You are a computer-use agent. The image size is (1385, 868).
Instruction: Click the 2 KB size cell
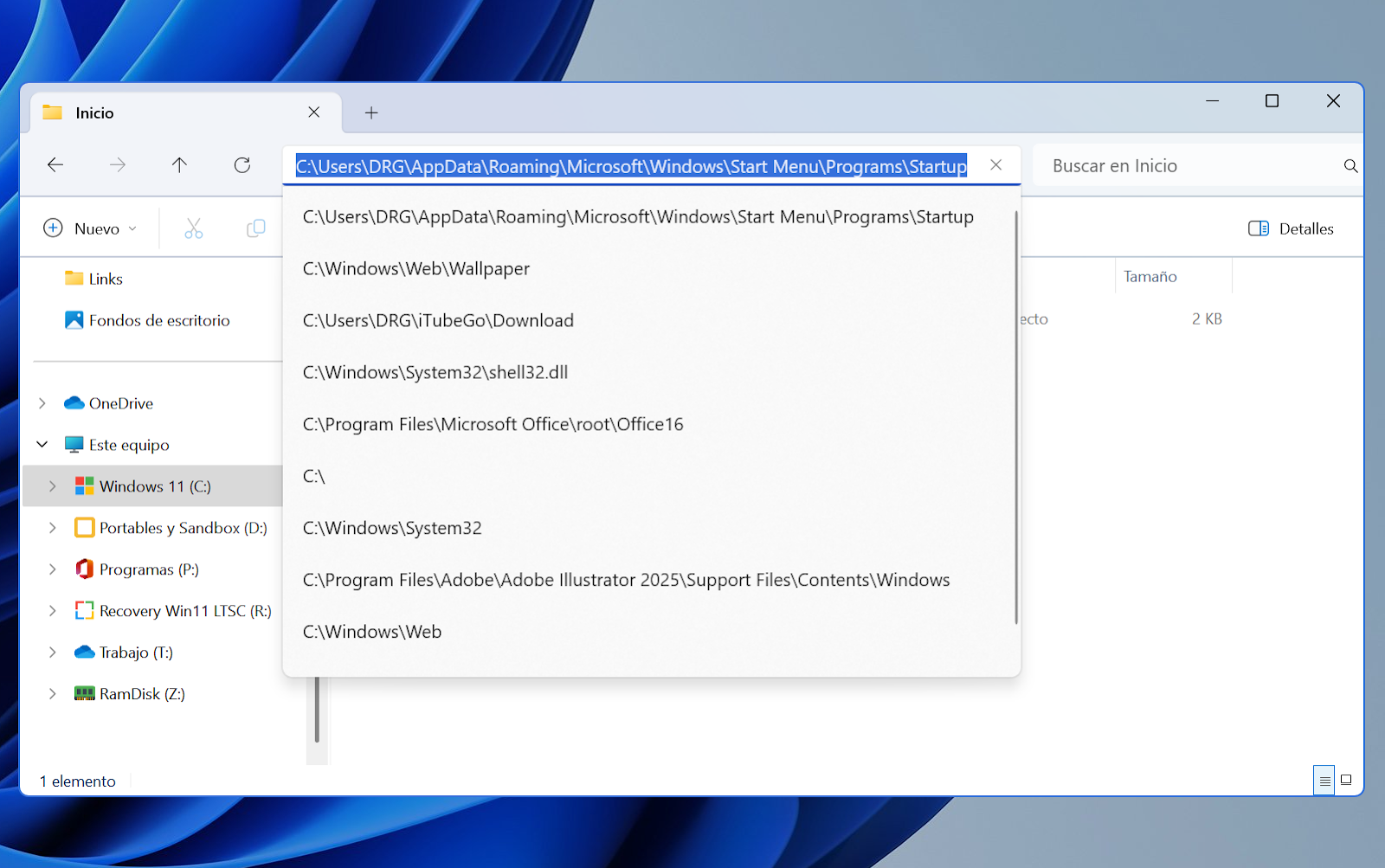1207,319
